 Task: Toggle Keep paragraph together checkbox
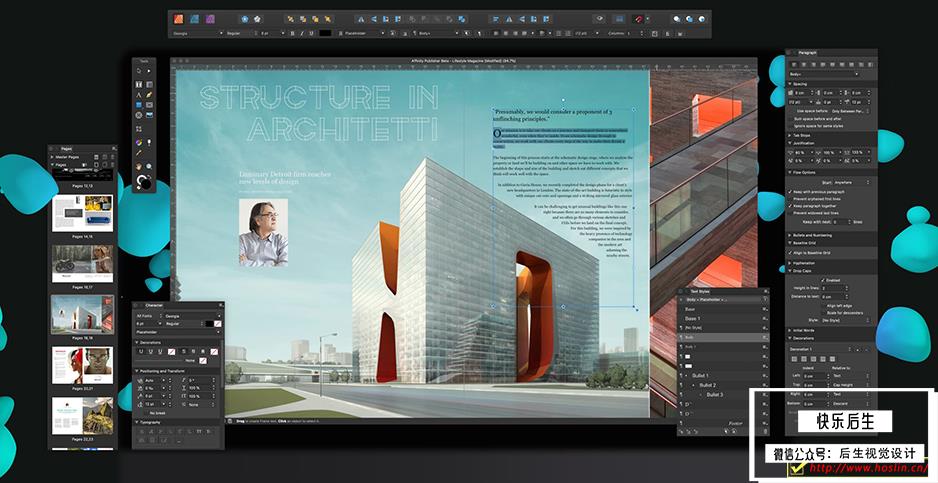pos(790,206)
